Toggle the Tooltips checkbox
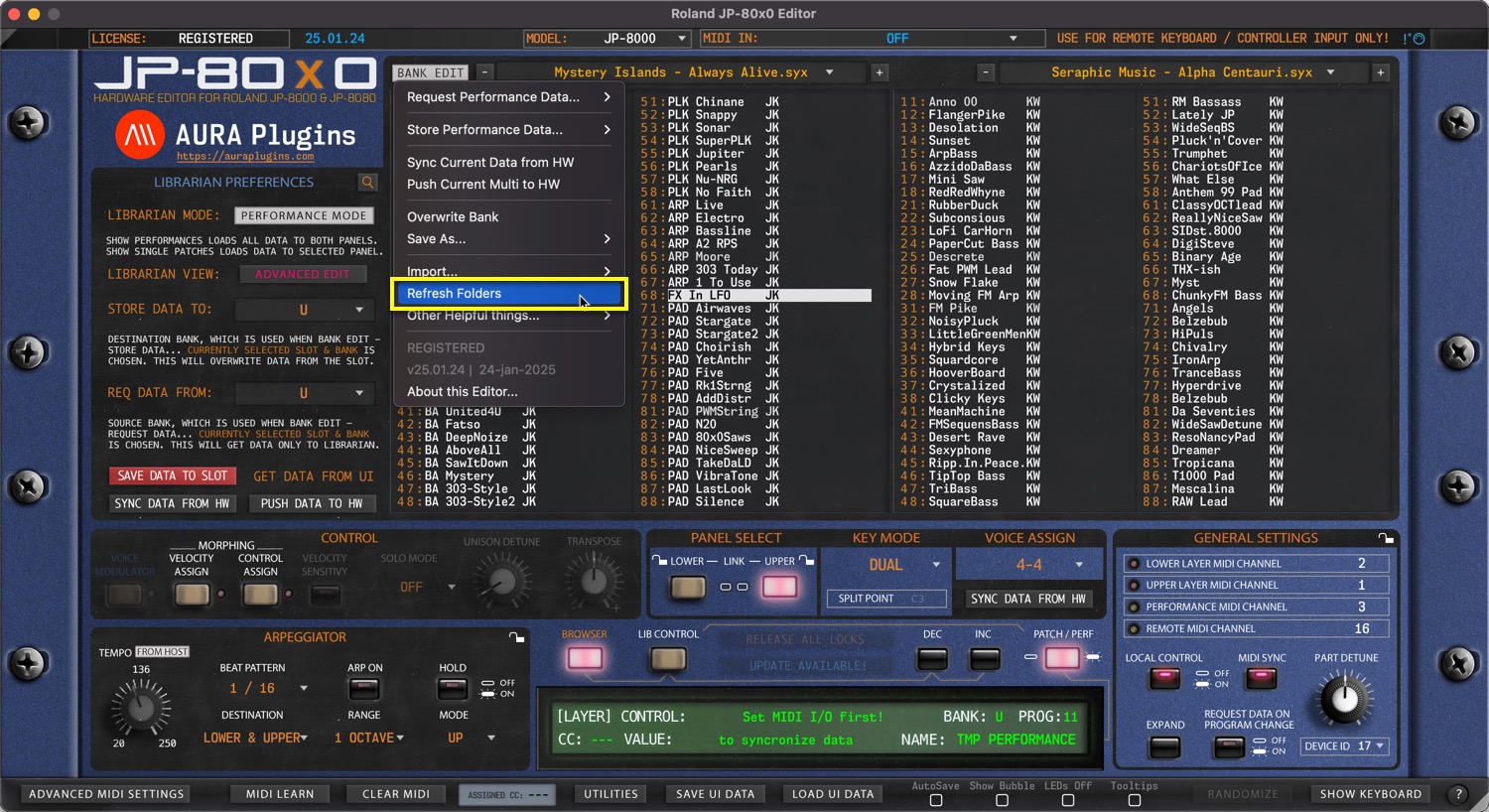Screen dimensions: 1489x812 (x=1134, y=800)
